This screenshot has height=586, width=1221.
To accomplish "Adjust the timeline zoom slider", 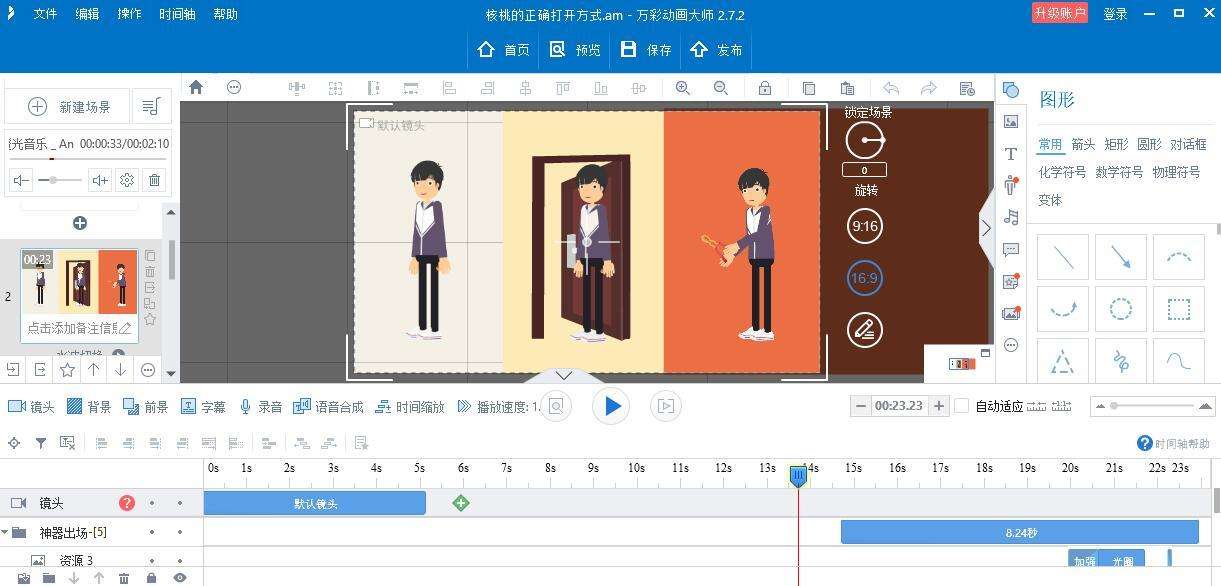I will pyautogui.click(x=1152, y=406).
